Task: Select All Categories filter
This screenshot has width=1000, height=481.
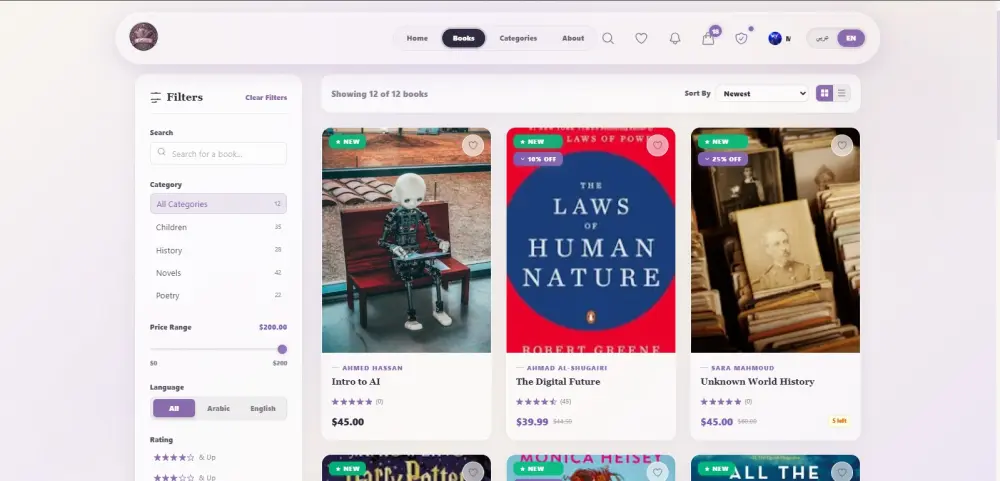Action: click(218, 204)
